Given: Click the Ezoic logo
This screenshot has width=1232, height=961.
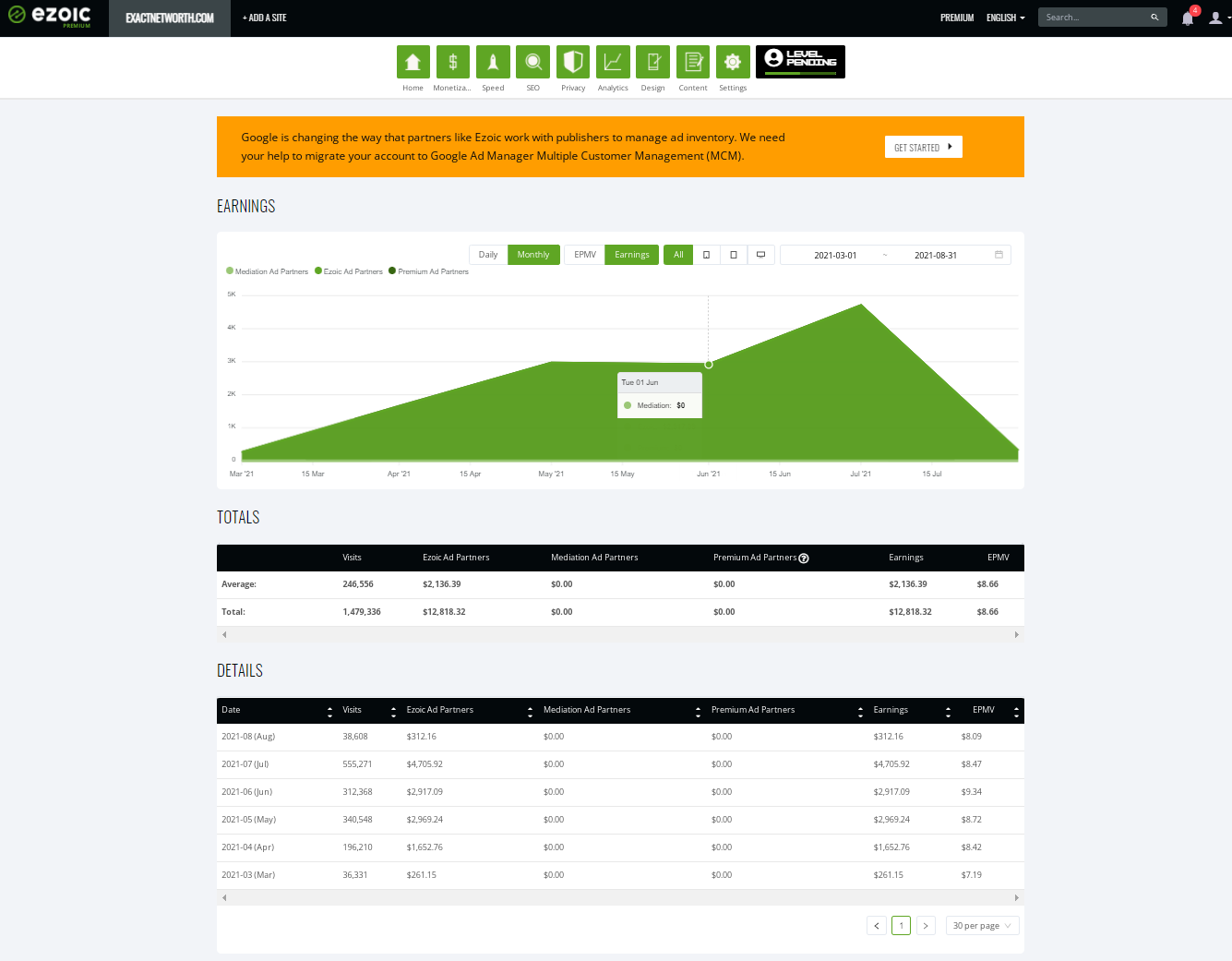Looking at the screenshot, I should (x=50, y=16).
